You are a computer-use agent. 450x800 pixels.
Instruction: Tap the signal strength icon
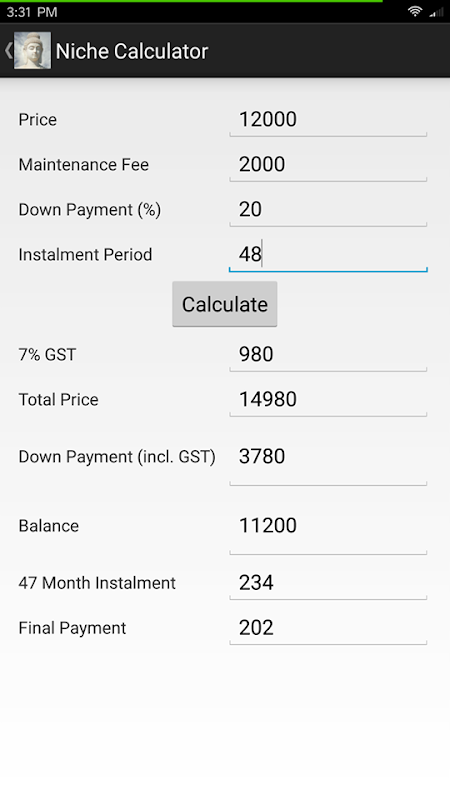436,12
